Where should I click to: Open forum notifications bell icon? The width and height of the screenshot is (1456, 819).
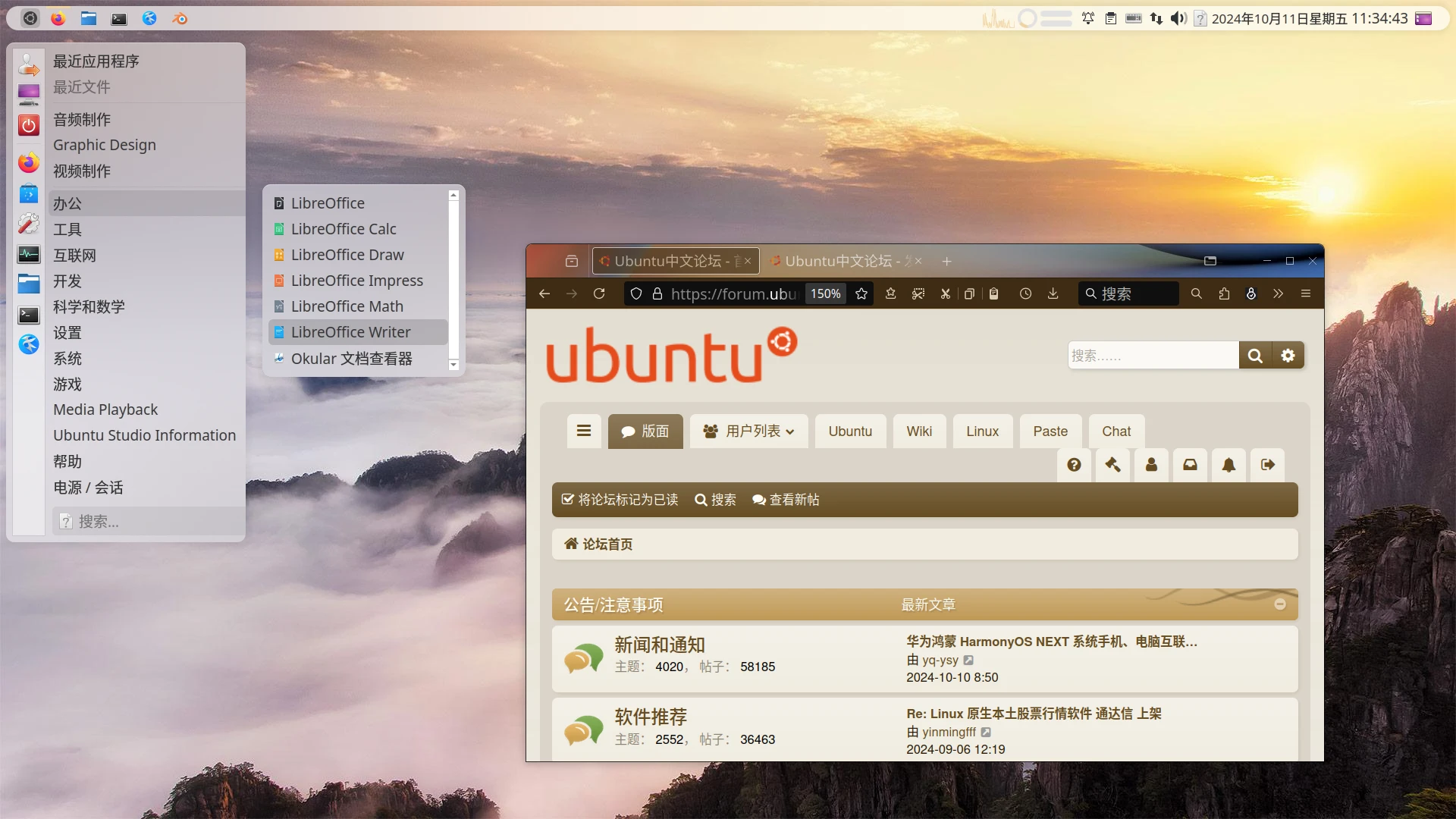(1228, 465)
